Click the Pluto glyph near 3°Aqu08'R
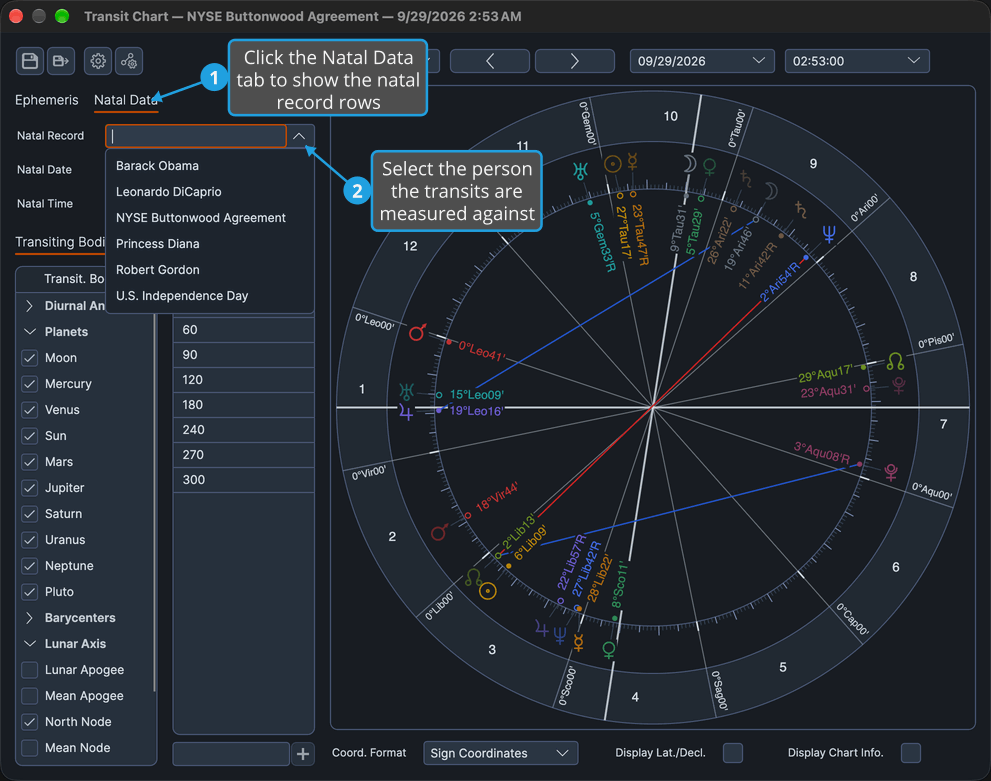This screenshot has width=991, height=781. coord(891,472)
